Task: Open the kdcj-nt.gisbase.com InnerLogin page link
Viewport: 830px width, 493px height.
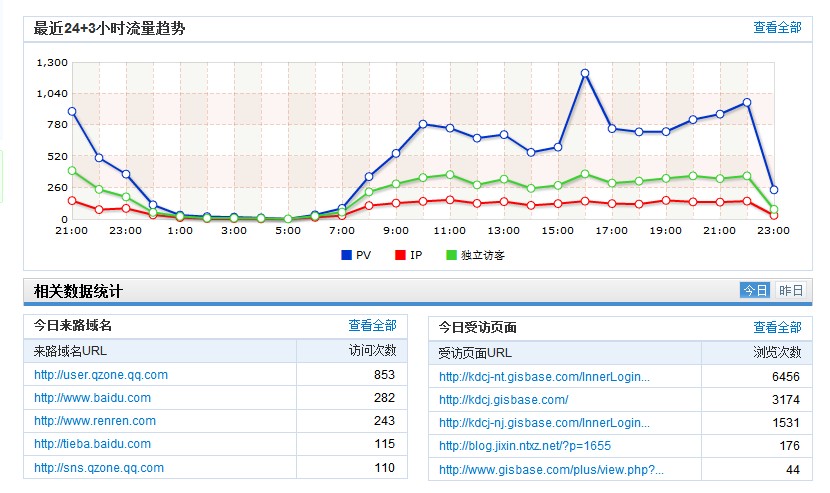Action: pos(545,377)
